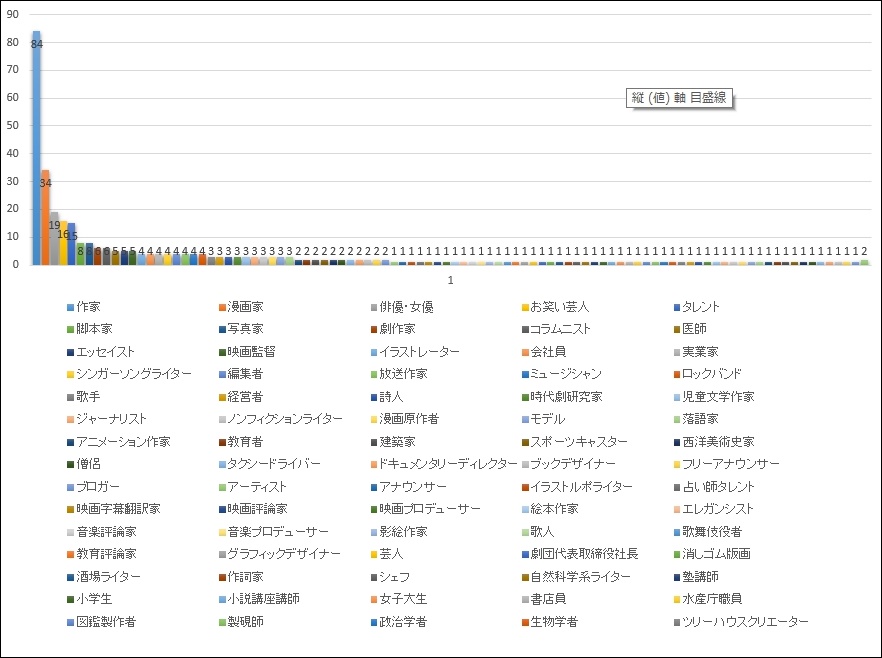Select the gray bar labeled 19

pos(54,238)
